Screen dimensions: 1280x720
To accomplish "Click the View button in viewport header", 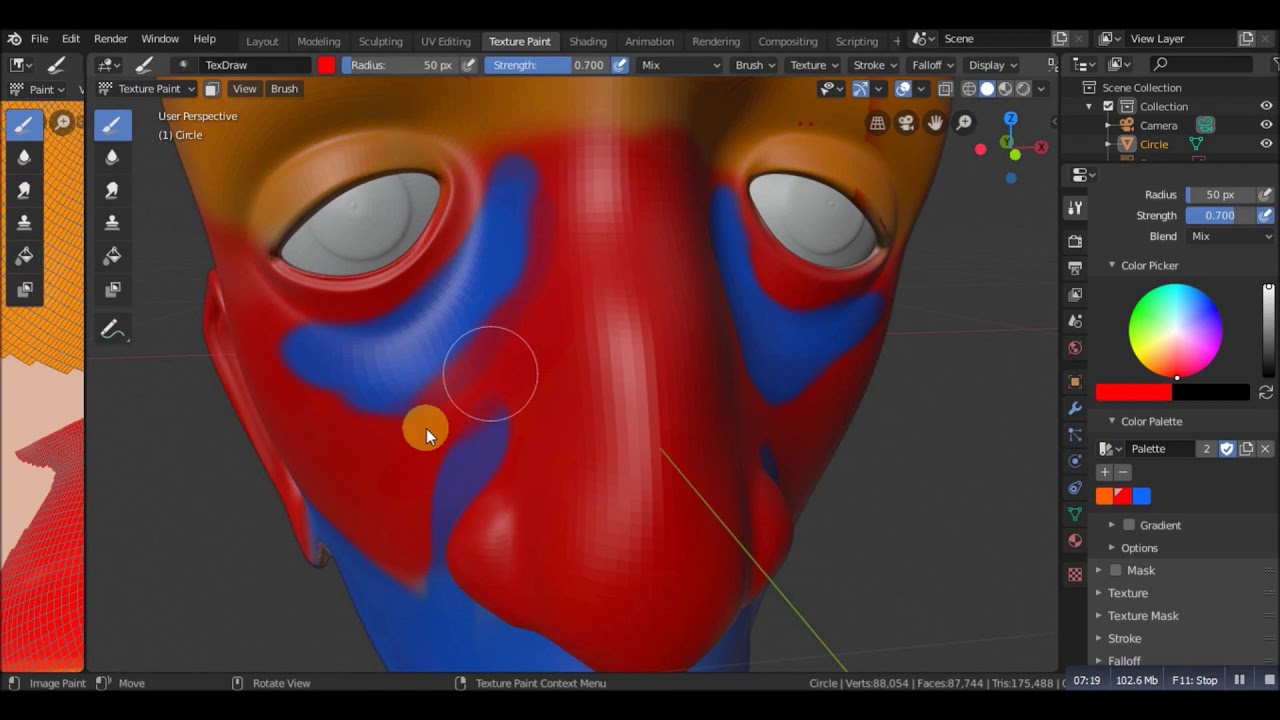I will click(244, 89).
